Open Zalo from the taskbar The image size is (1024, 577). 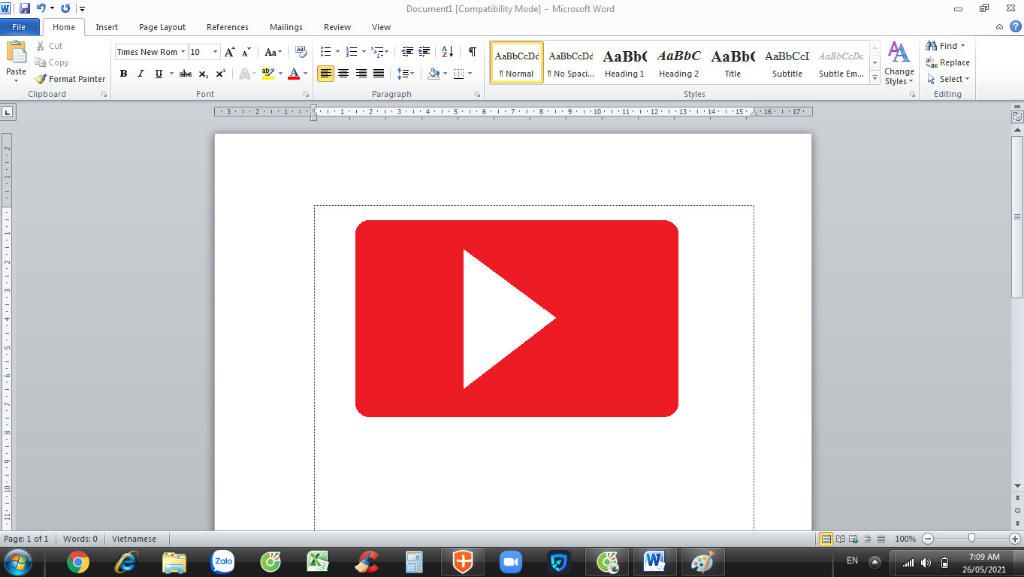click(x=223, y=562)
